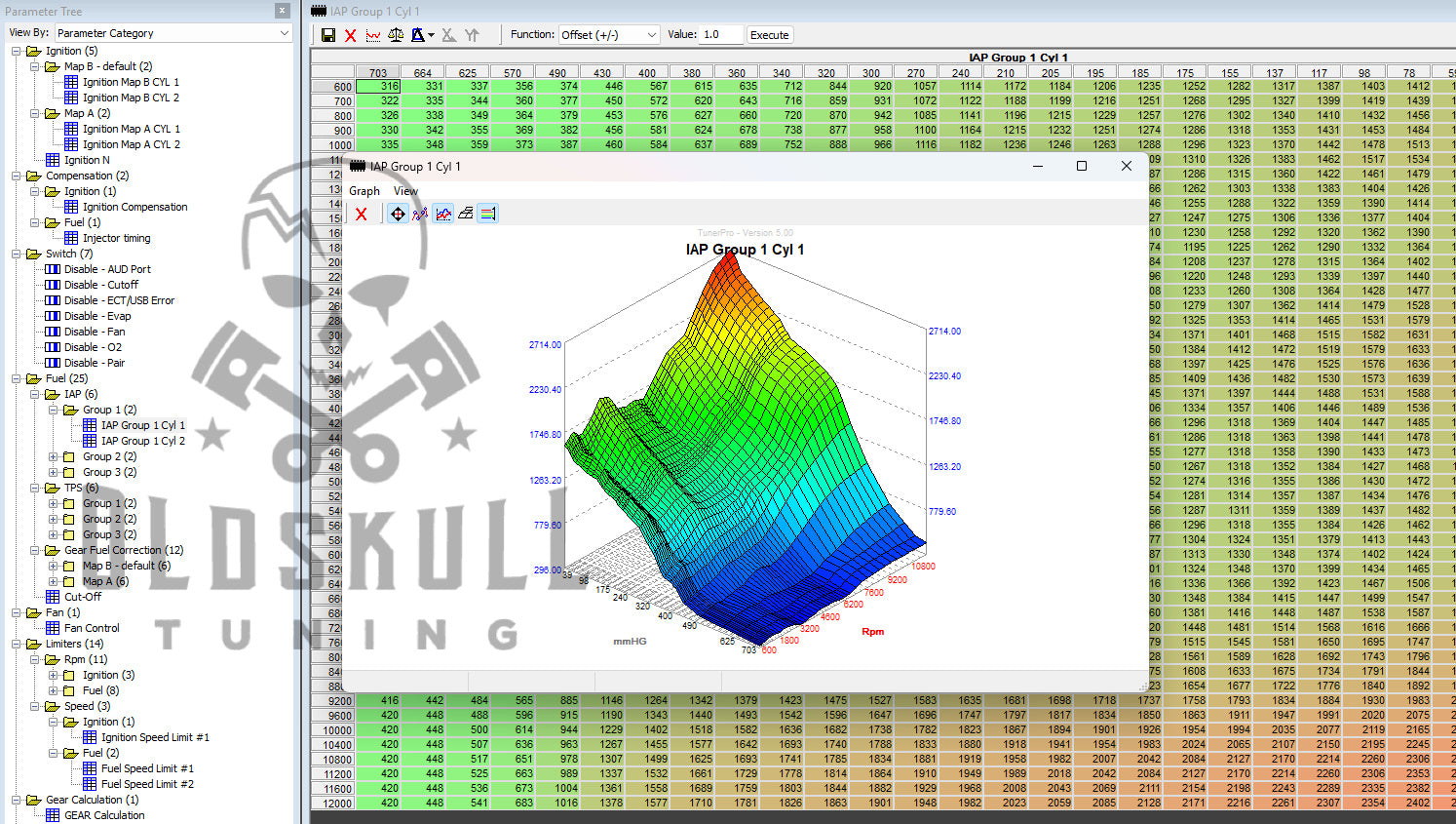The height and width of the screenshot is (824, 1456).
Task: Toggle the crosshair target graph button
Action: [x=398, y=214]
